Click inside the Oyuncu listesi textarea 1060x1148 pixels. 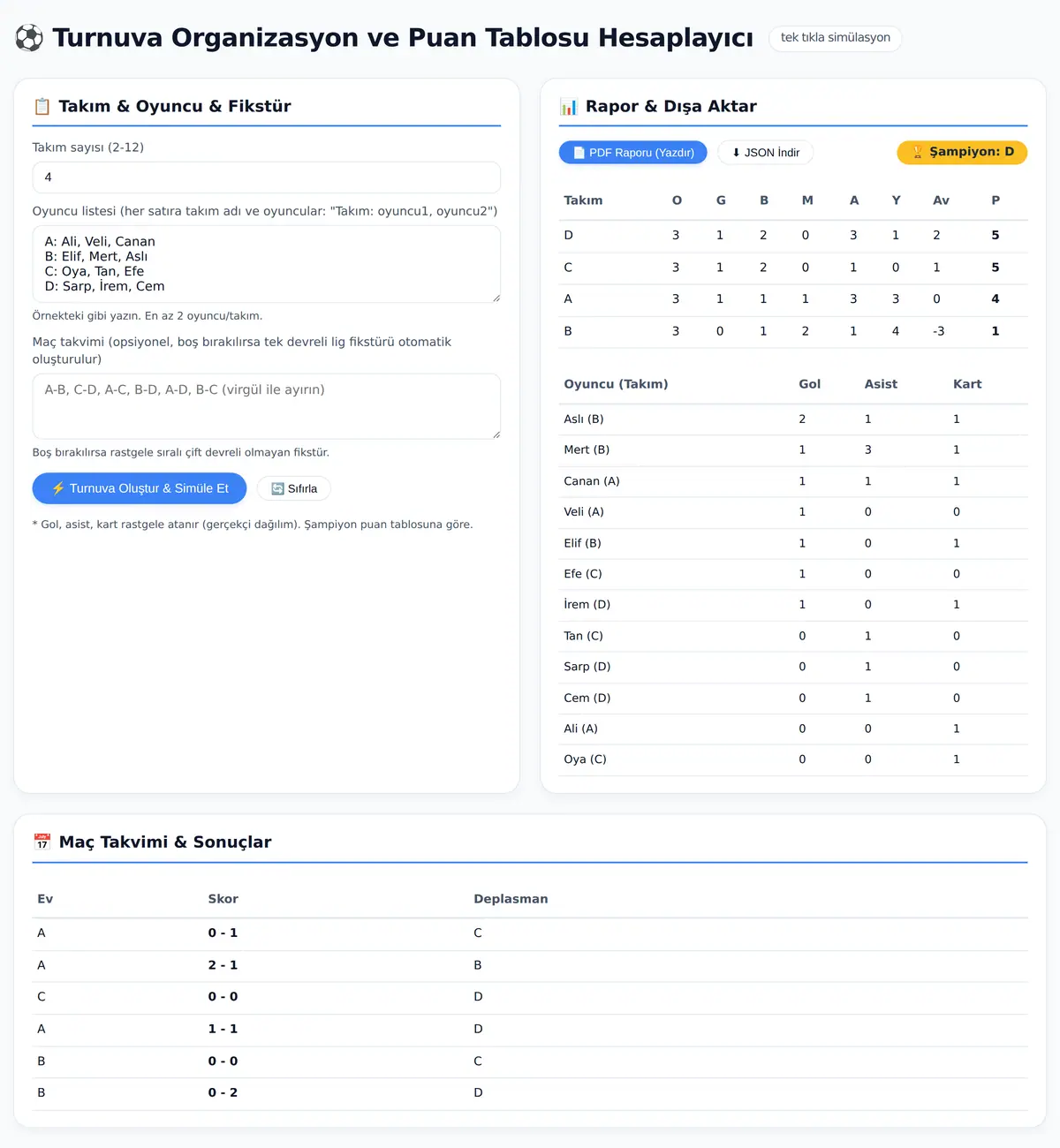(x=267, y=264)
